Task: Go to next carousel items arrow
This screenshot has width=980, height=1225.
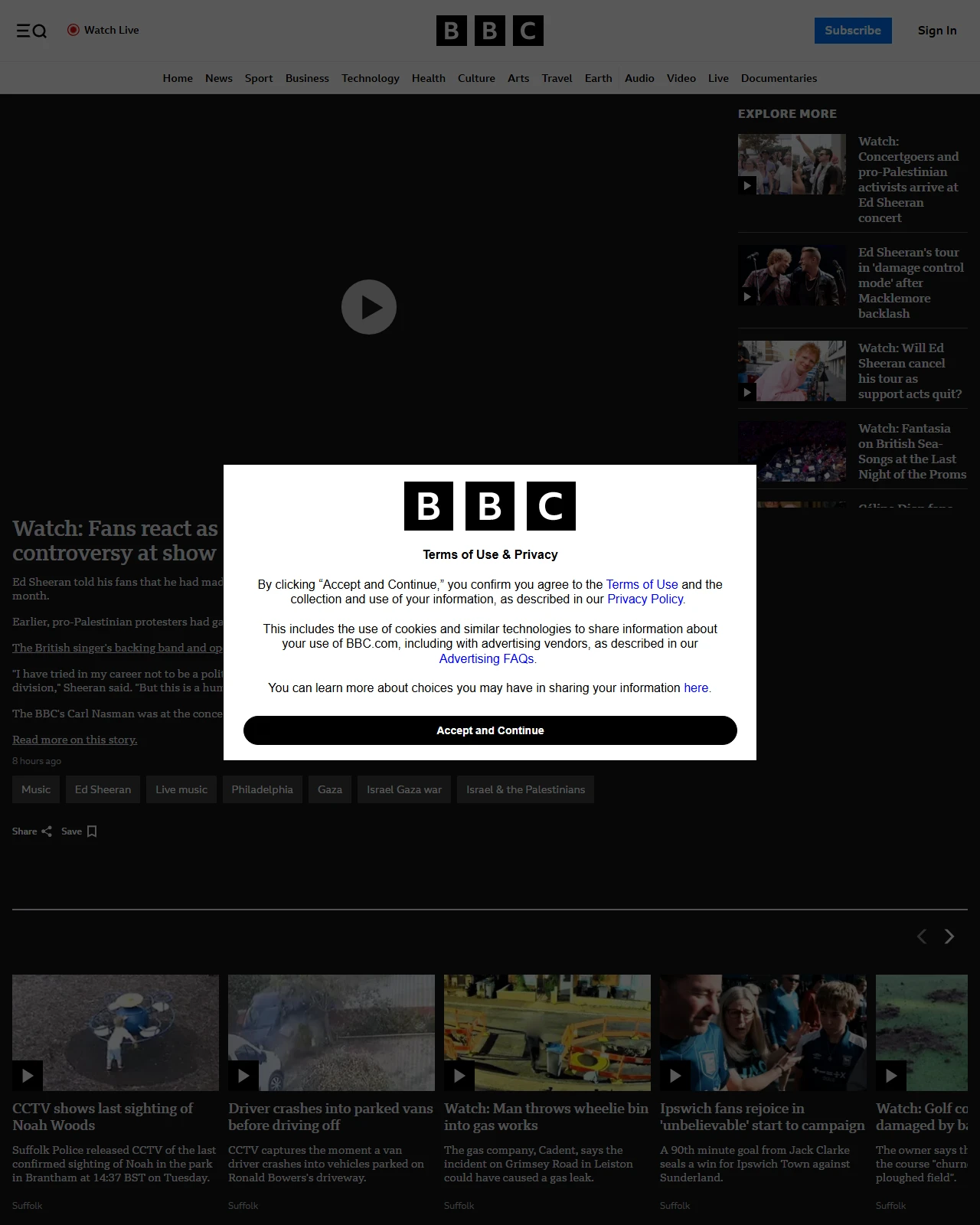Action: tap(949, 936)
